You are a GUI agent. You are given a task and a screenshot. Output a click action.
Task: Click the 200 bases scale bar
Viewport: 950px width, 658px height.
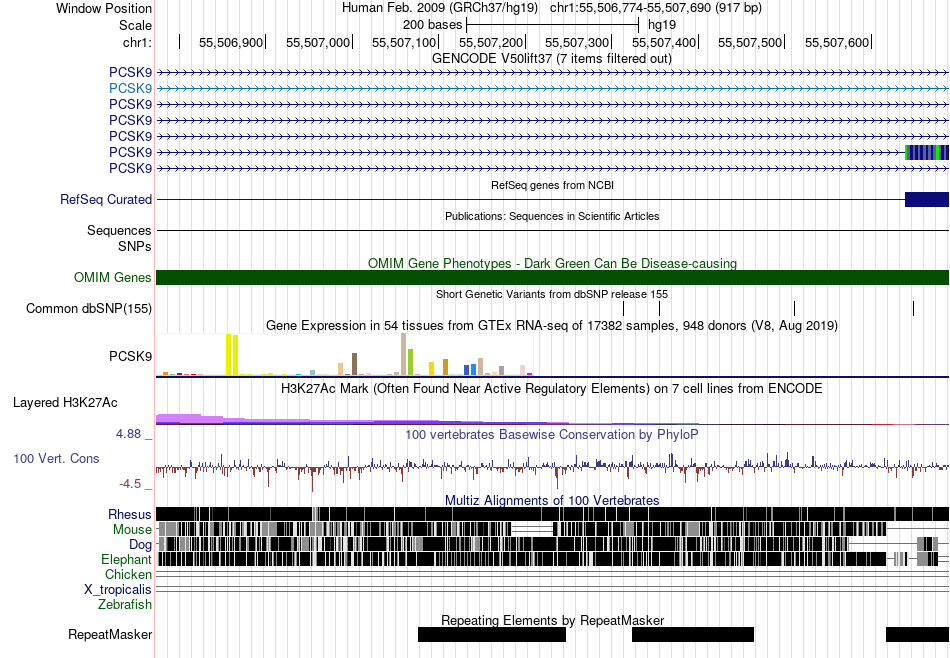click(553, 25)
